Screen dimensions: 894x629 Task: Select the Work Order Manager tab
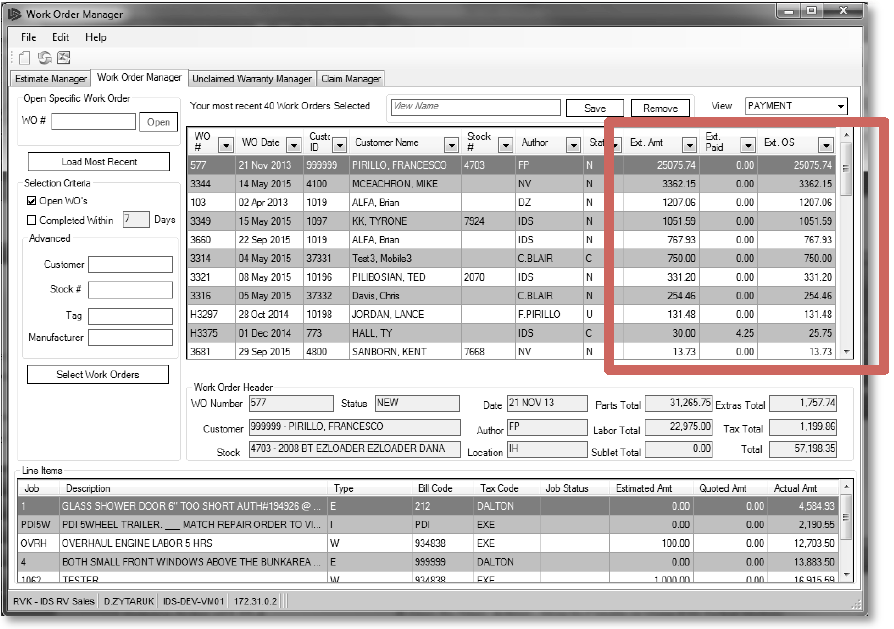pos(139,78)
